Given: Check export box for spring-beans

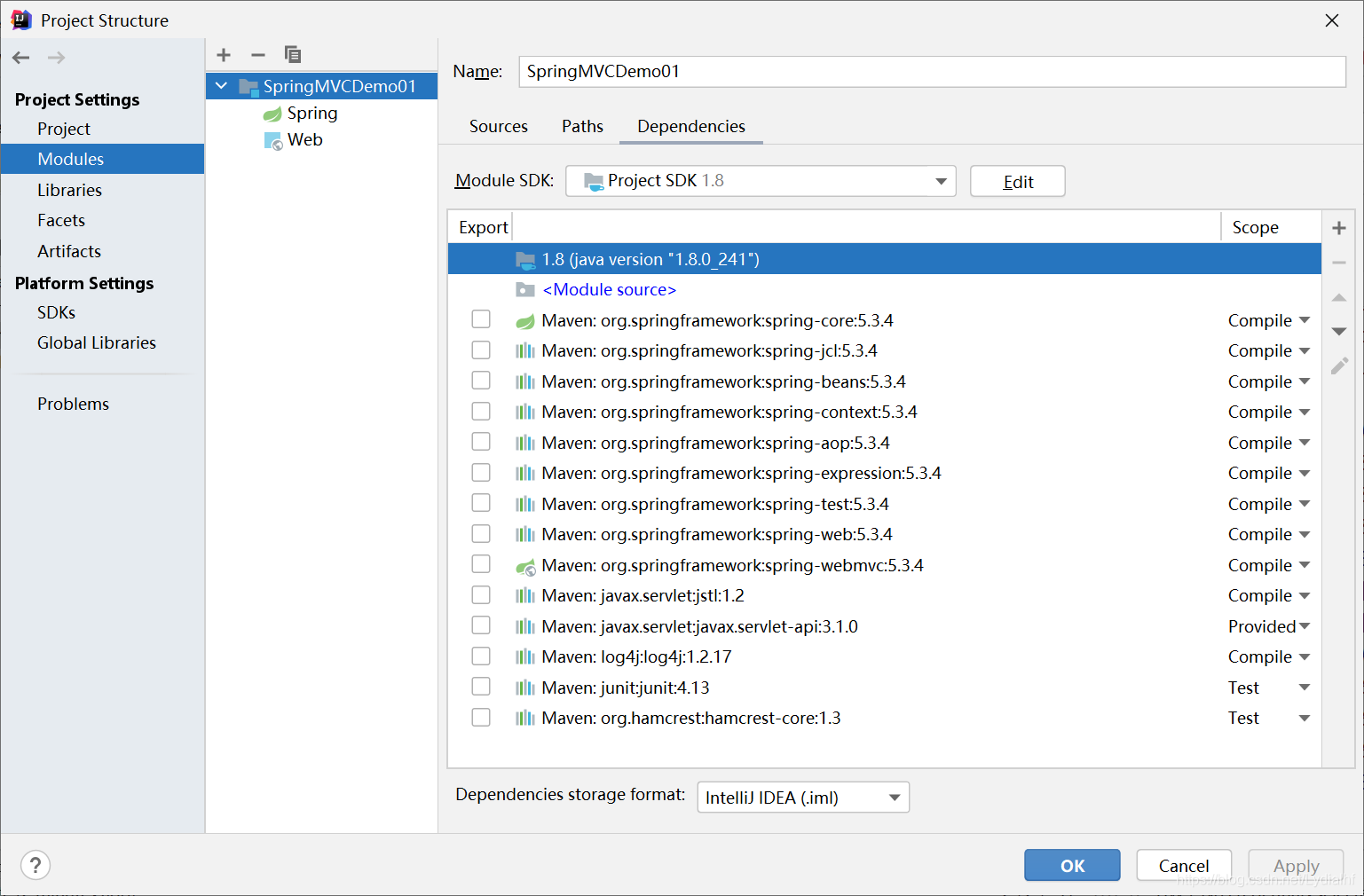Looking at the screenshot, I should pyautogui.click(x=481, y=381).
